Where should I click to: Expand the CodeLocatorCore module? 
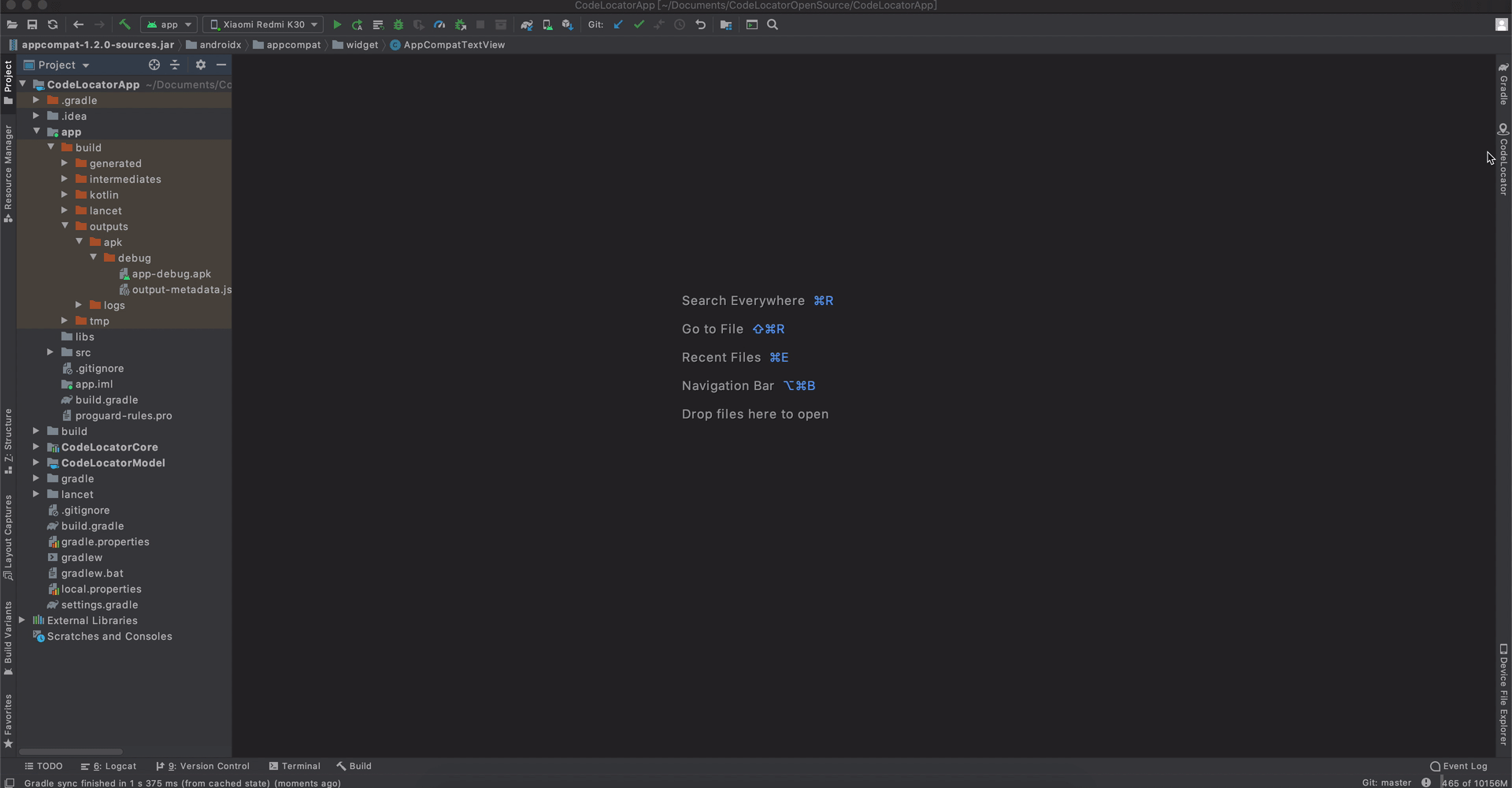pyautogui.click(x=36, y=447)
